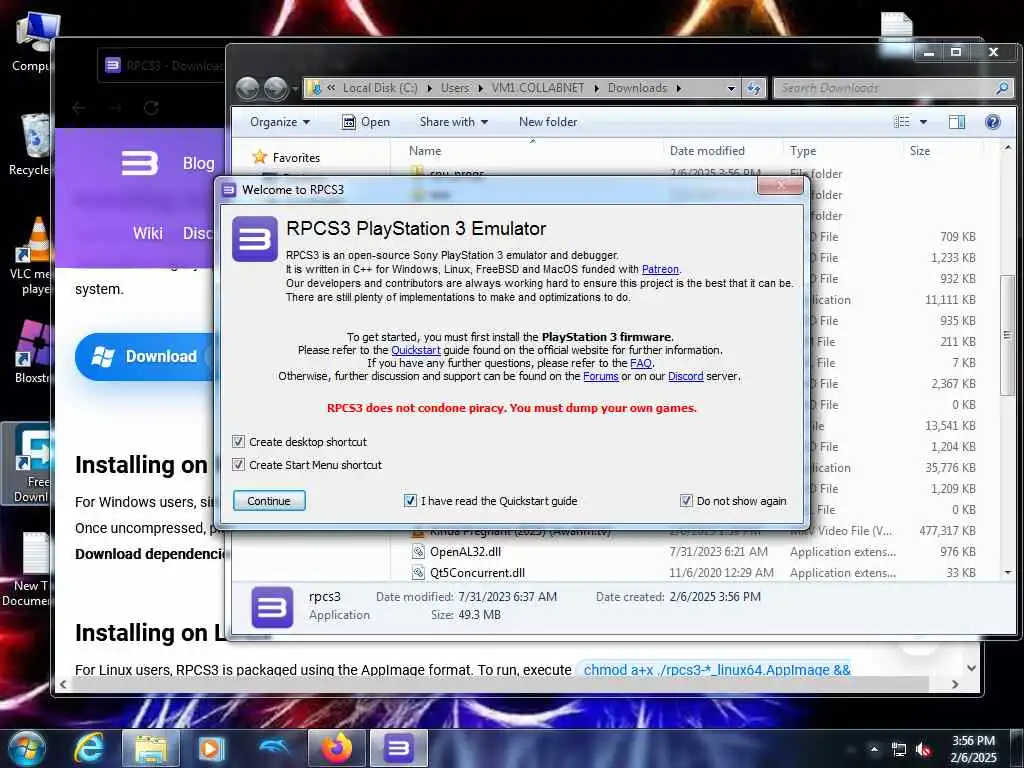1024x768 pixels.
Task: Select VM1.COLLABNET breadcrumb
Action: click(x=538, y=88)
